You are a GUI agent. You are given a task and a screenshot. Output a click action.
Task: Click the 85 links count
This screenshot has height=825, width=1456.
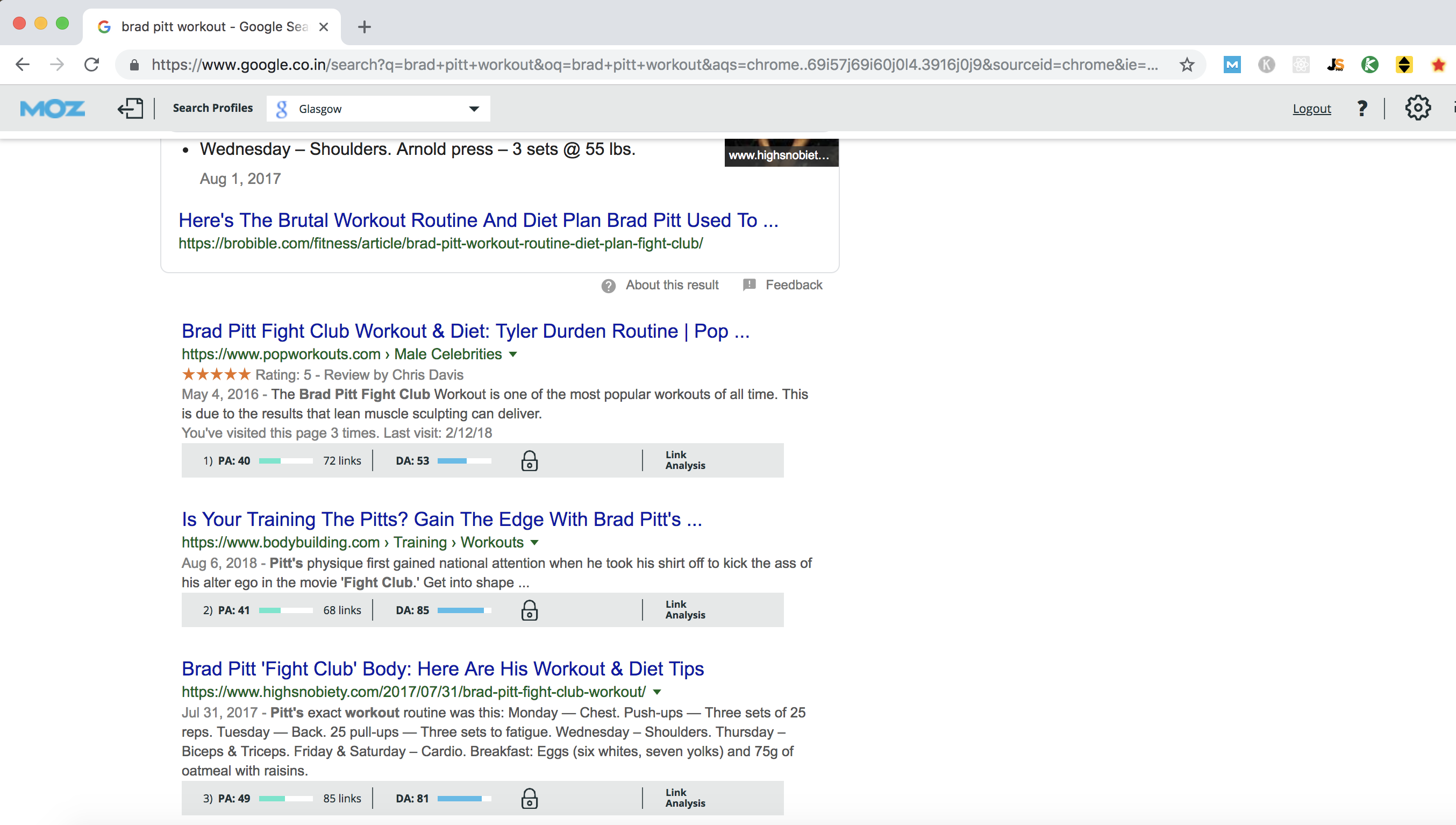pyautogui.click(x=342, y=798)
